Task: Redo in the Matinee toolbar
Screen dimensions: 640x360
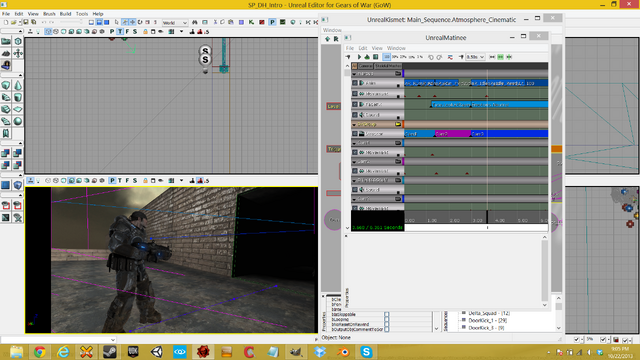Action: tap(439, 57)
